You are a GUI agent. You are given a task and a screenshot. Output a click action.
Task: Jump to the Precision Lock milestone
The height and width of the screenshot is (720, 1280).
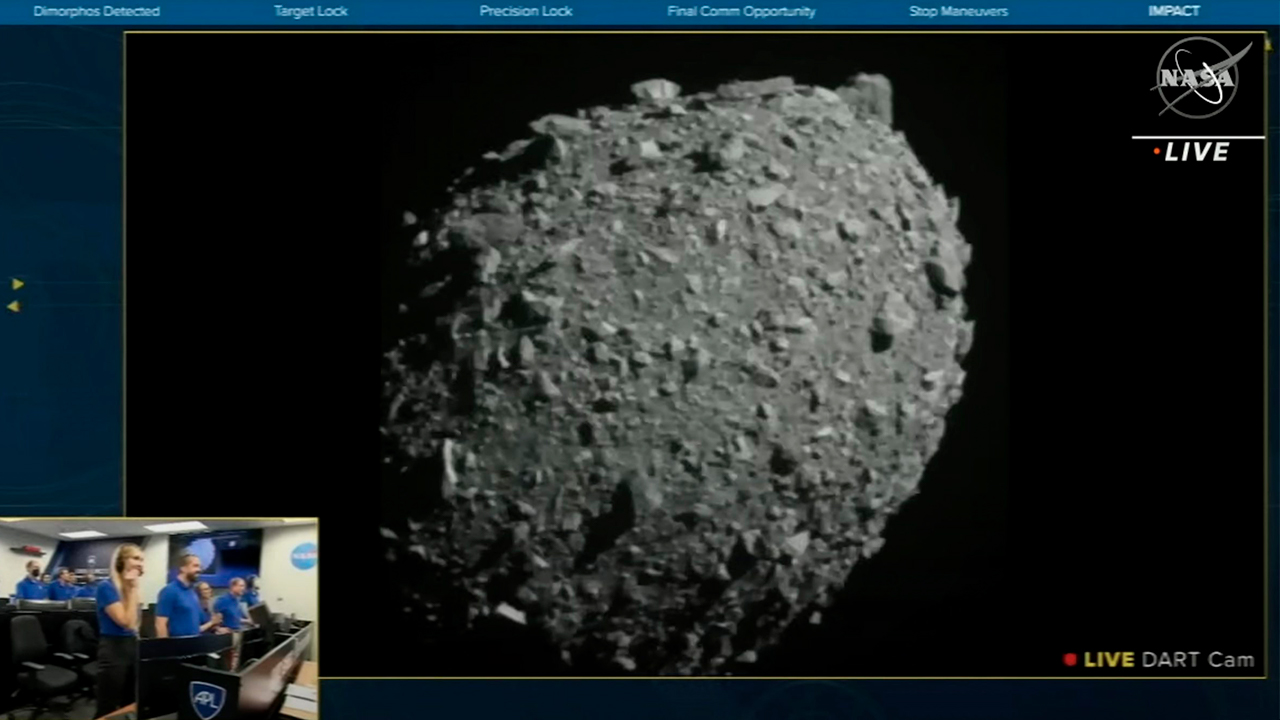click(x=525, y=12)
